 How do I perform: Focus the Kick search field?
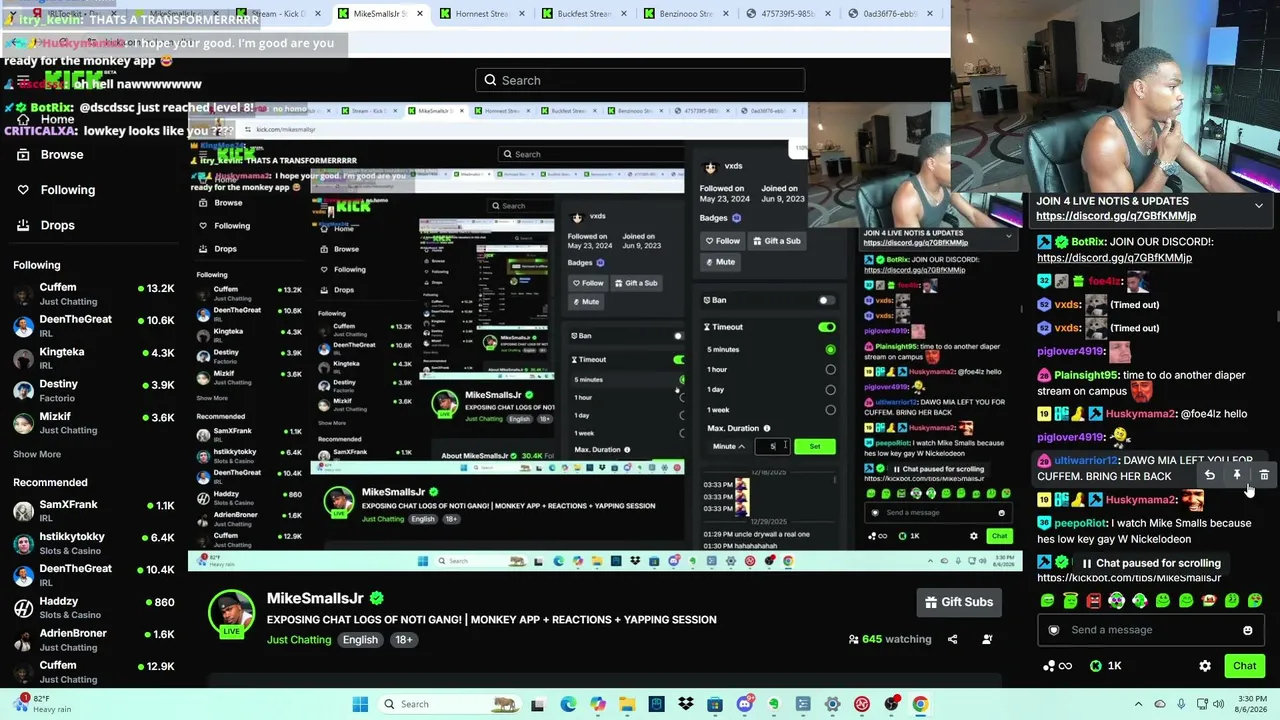coord(640,80)
